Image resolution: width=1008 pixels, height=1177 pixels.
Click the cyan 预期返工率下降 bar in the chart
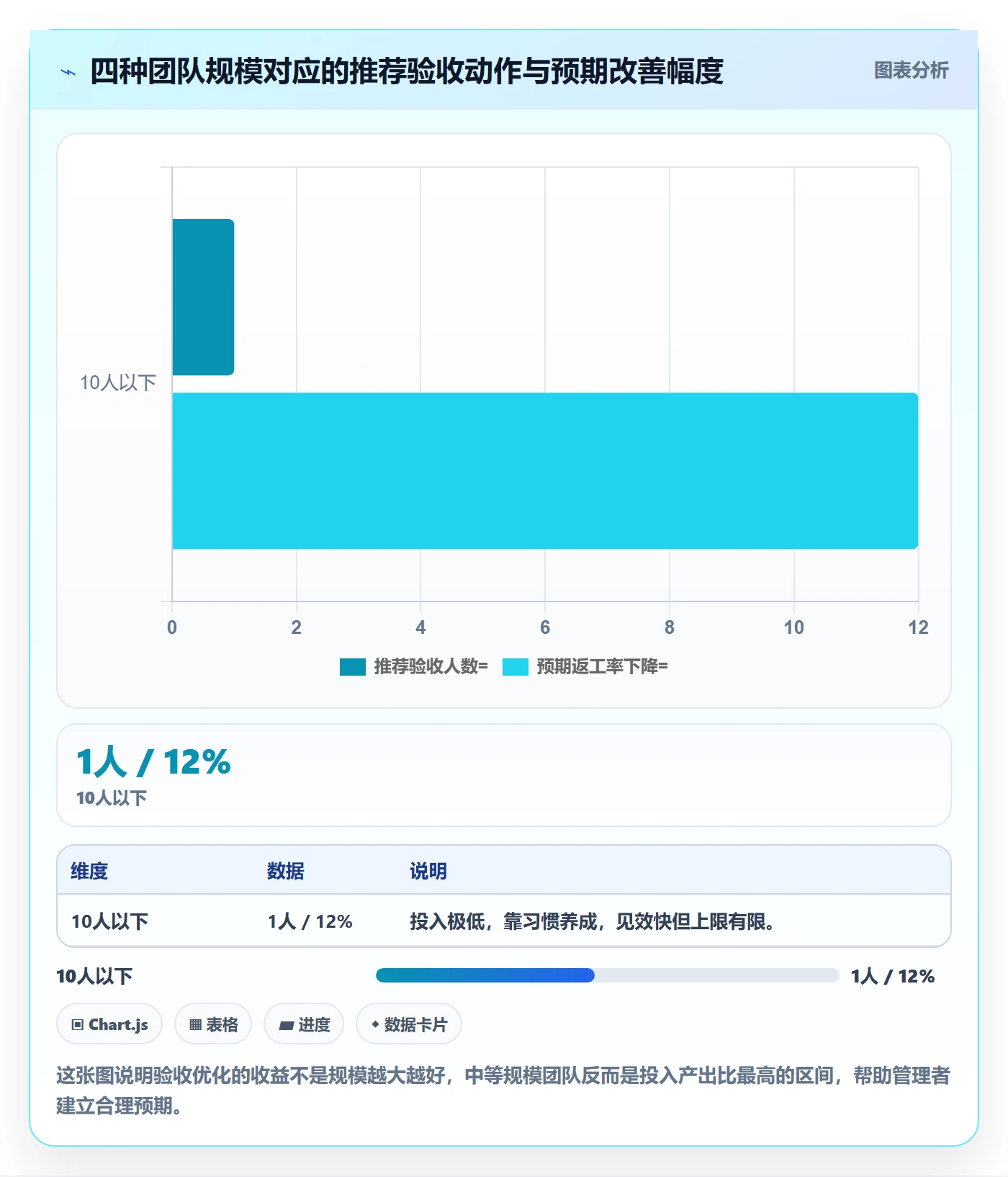(x=545, y=471)
